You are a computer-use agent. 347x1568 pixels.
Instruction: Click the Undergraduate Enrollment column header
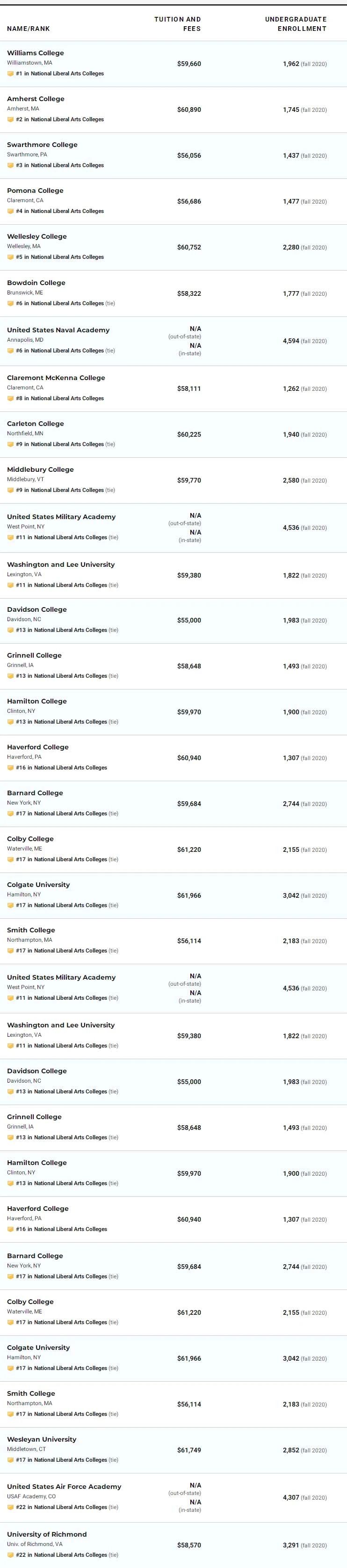296,24
